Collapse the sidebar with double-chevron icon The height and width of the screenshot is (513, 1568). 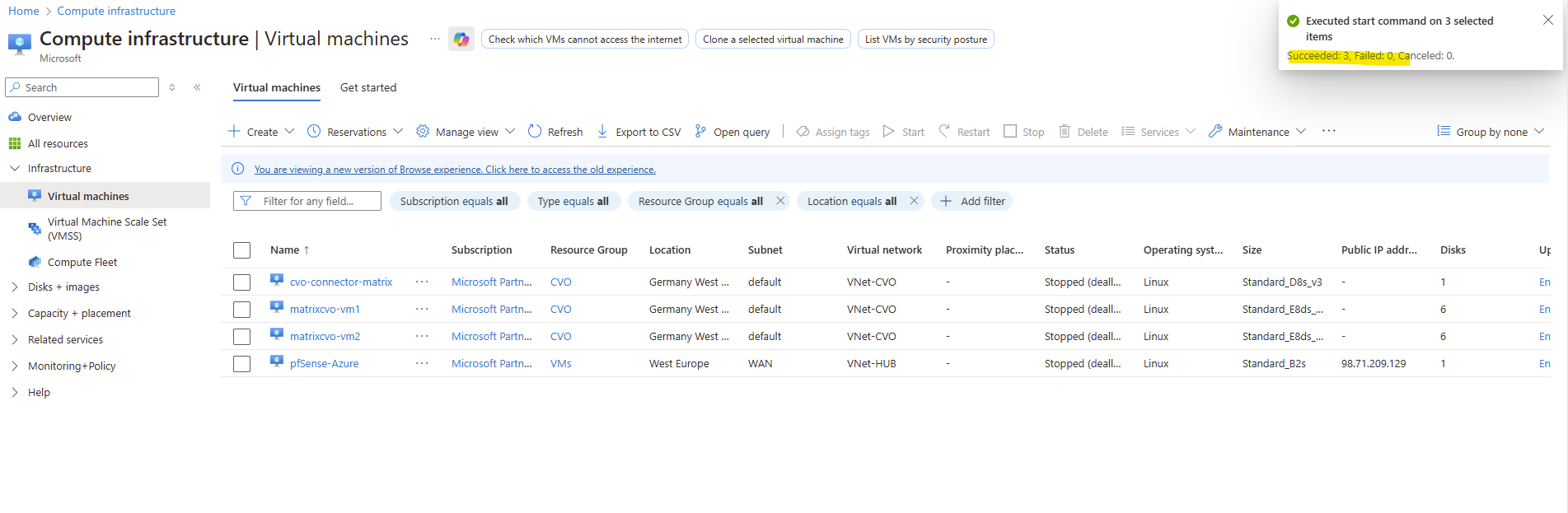point(197,87)
